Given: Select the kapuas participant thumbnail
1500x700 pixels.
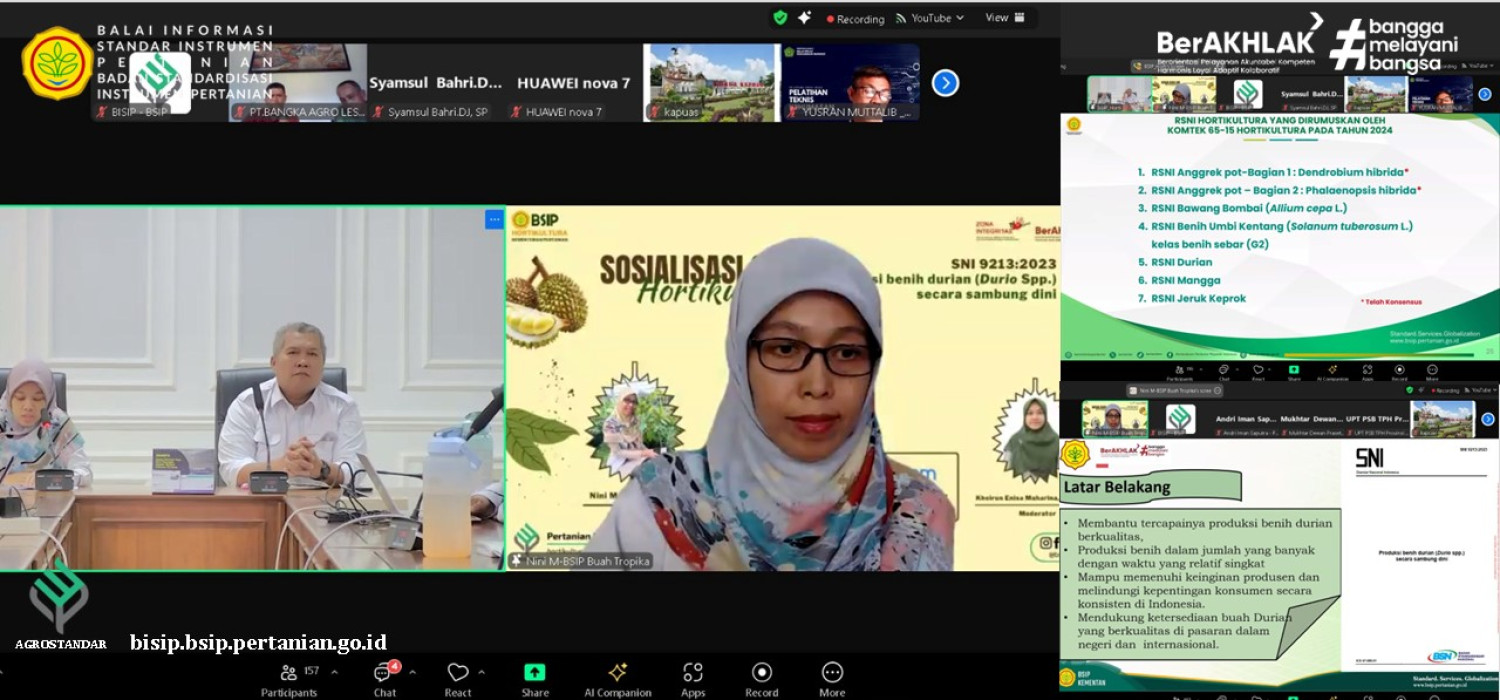Looking at the screenshot, I should point(711,82).
